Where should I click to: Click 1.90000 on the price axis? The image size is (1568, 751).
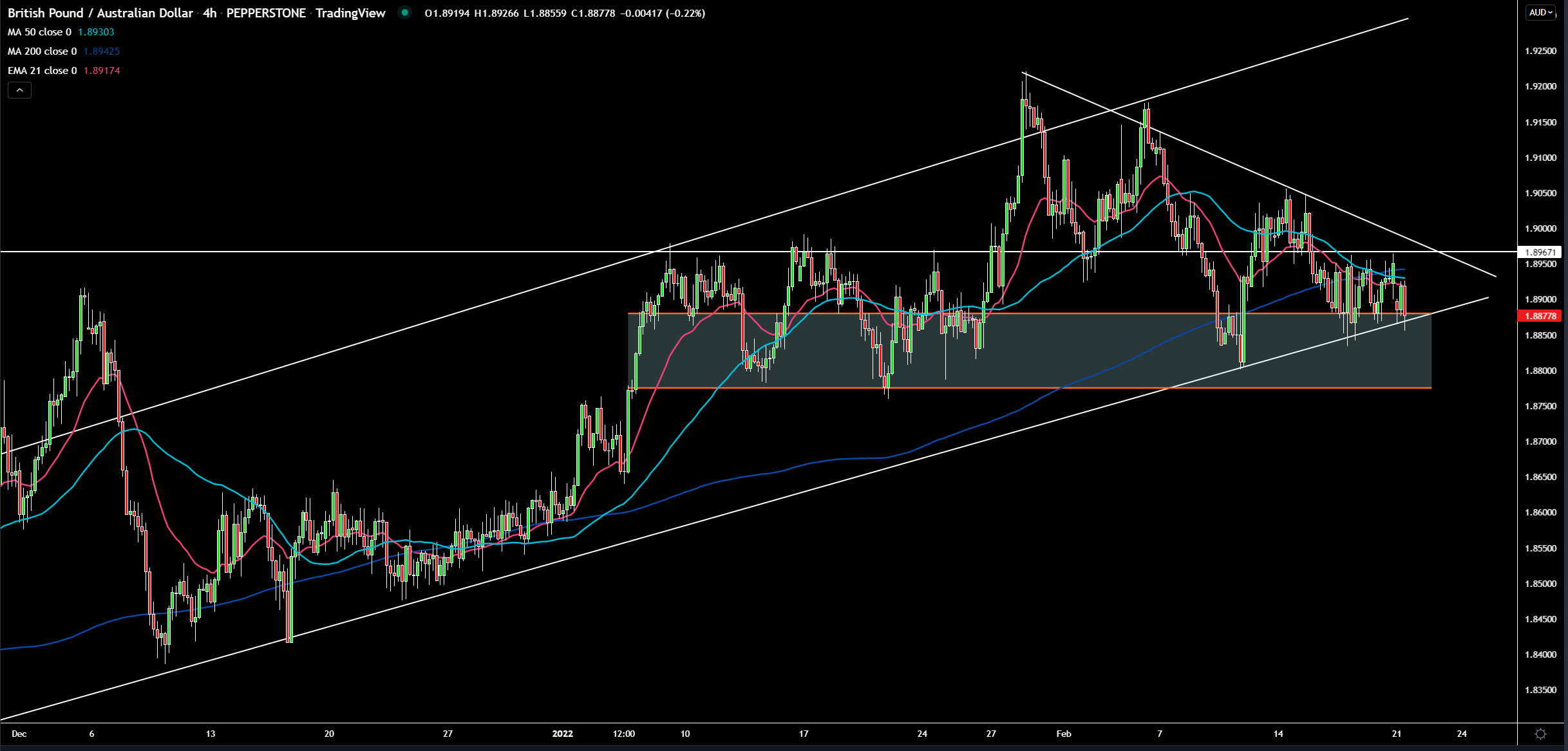pos(1541,228)
